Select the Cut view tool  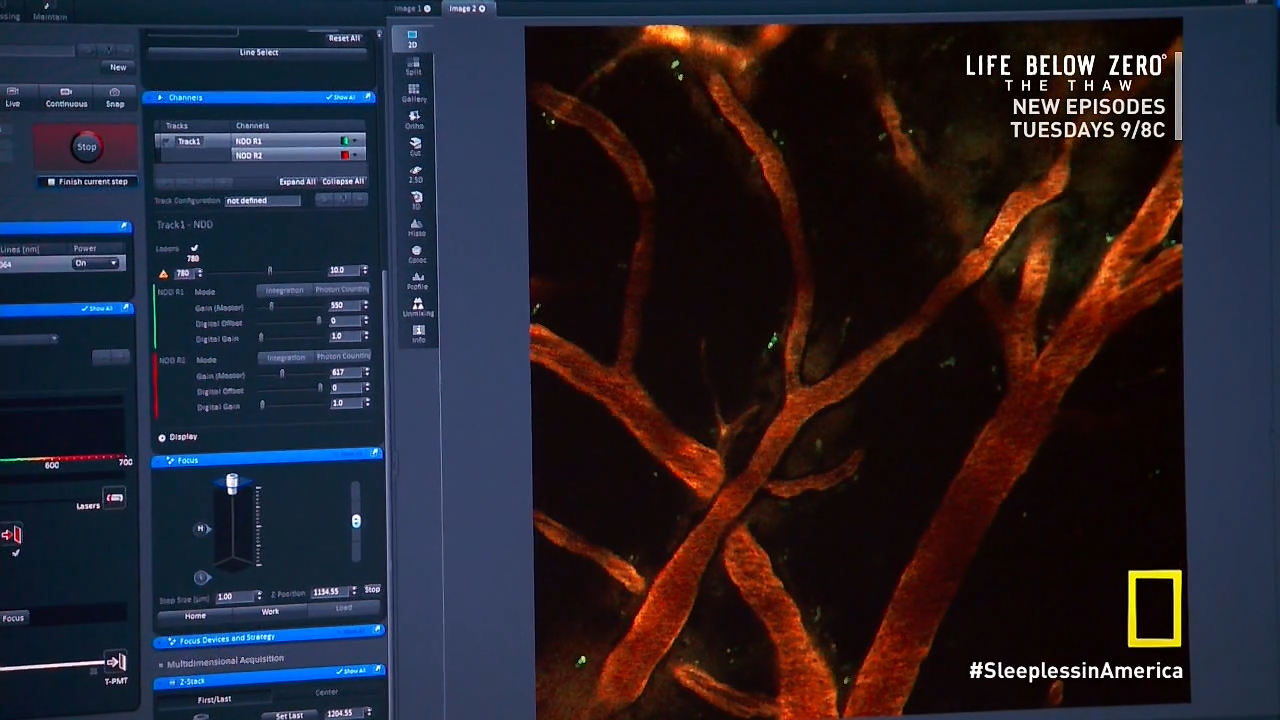(415, 147)
